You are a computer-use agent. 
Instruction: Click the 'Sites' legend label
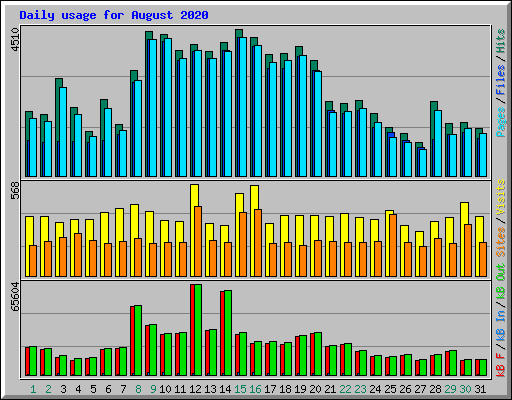[501, 242]
